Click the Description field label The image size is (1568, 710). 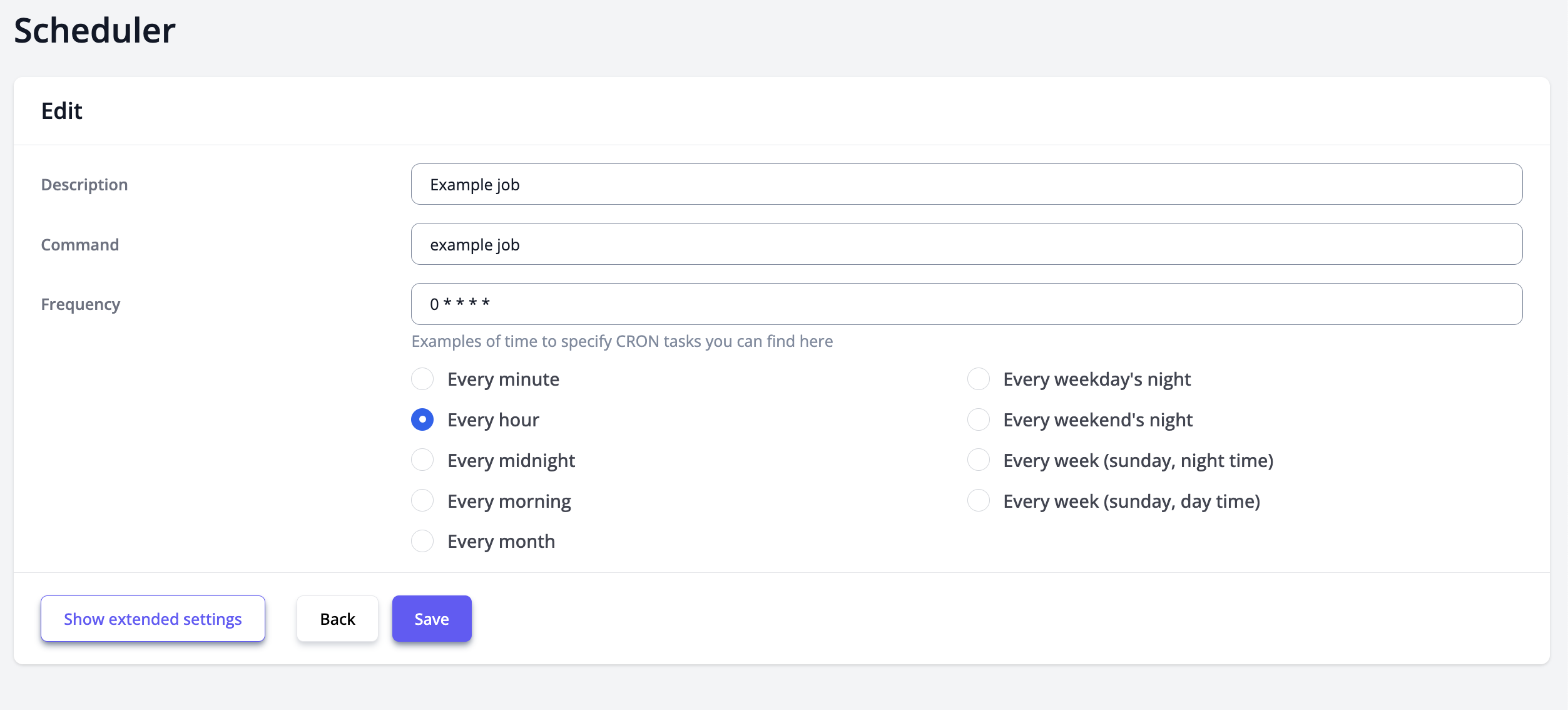(84, 185)
